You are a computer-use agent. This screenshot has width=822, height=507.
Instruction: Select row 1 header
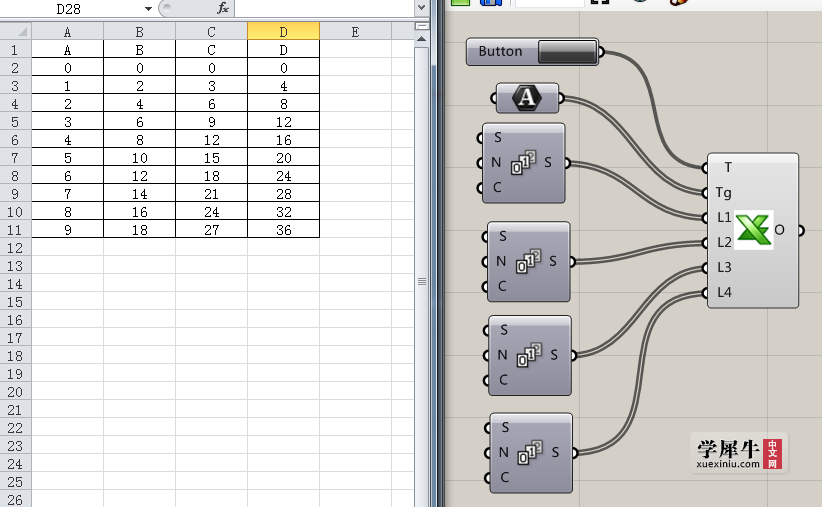pyautogui.click(x=15, y=50)
